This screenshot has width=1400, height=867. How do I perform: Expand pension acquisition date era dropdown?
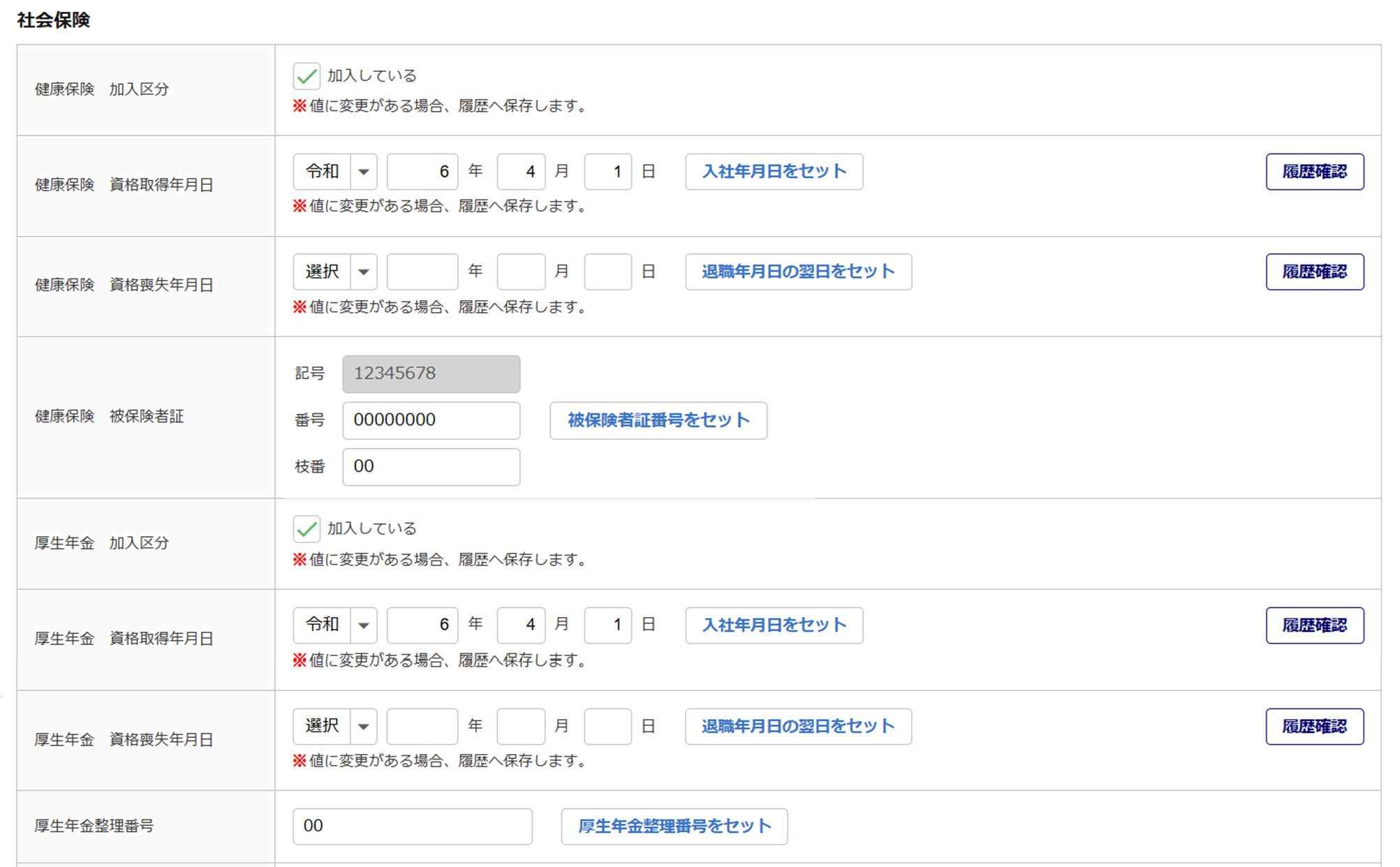pos(335,625)
